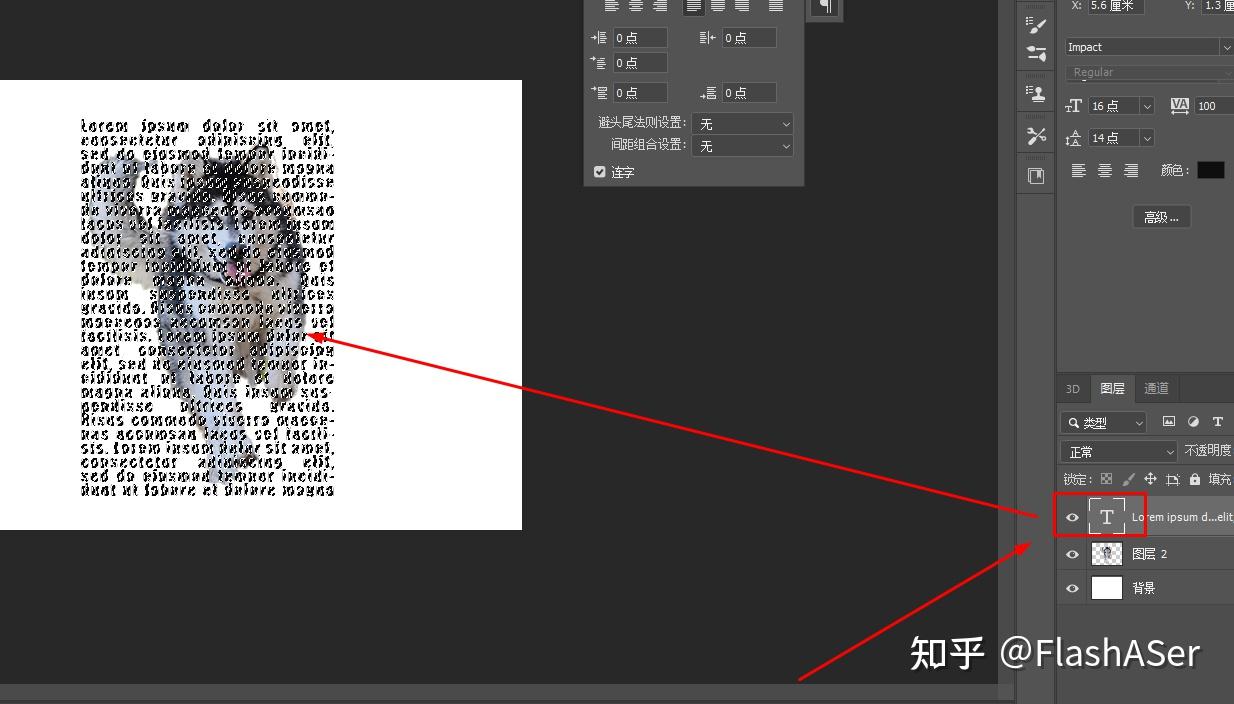The image size is (1234, 704).
Task: Uncheck the 连字 hyphenation checkbox
Action: 598,171
